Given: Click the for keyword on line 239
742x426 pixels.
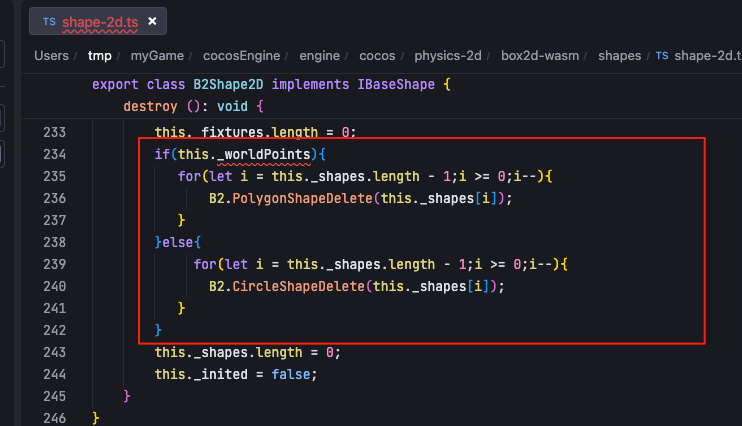Looking at the screenshot, I should point(205,264).
